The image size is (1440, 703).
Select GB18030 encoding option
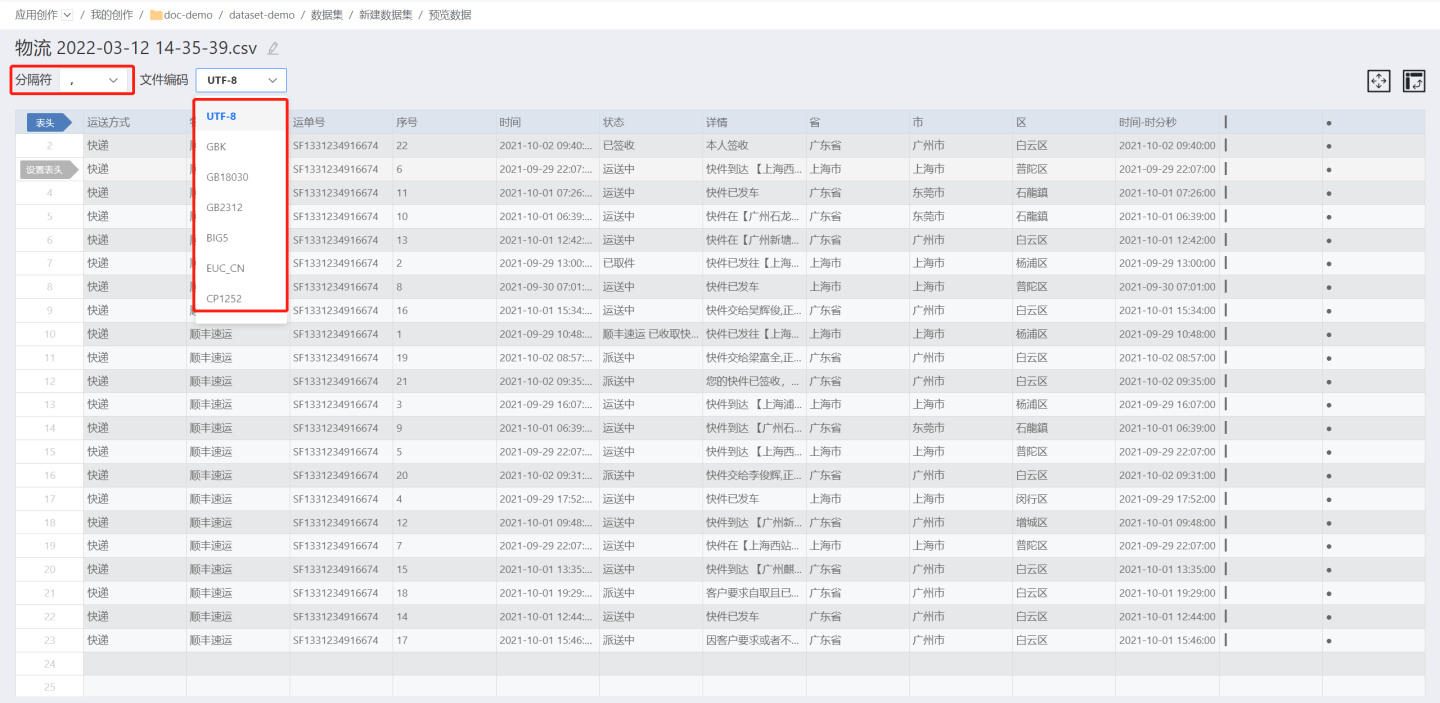(227, 177)
